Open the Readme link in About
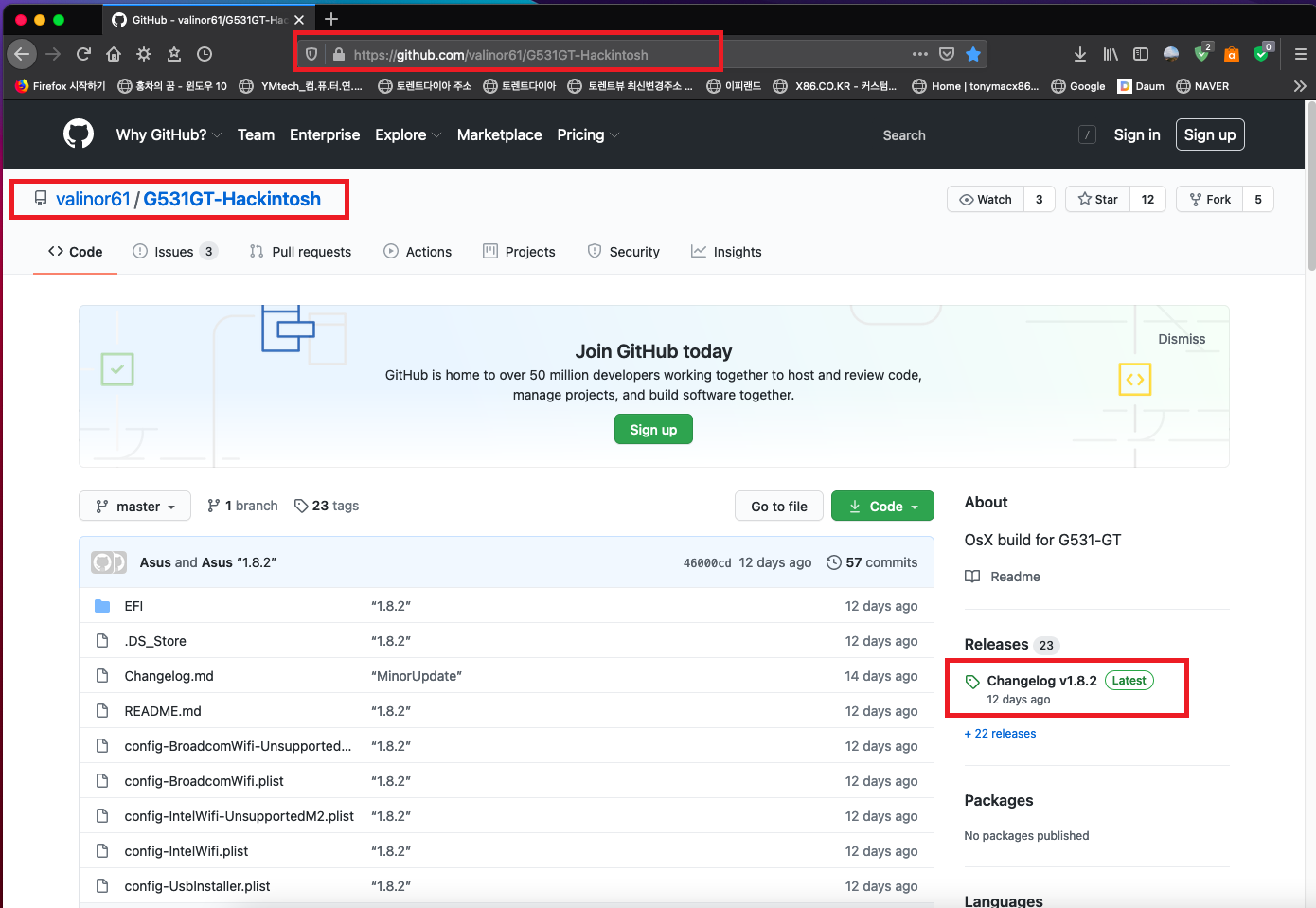The image size is (1316, 908). tap(1003, 577)
